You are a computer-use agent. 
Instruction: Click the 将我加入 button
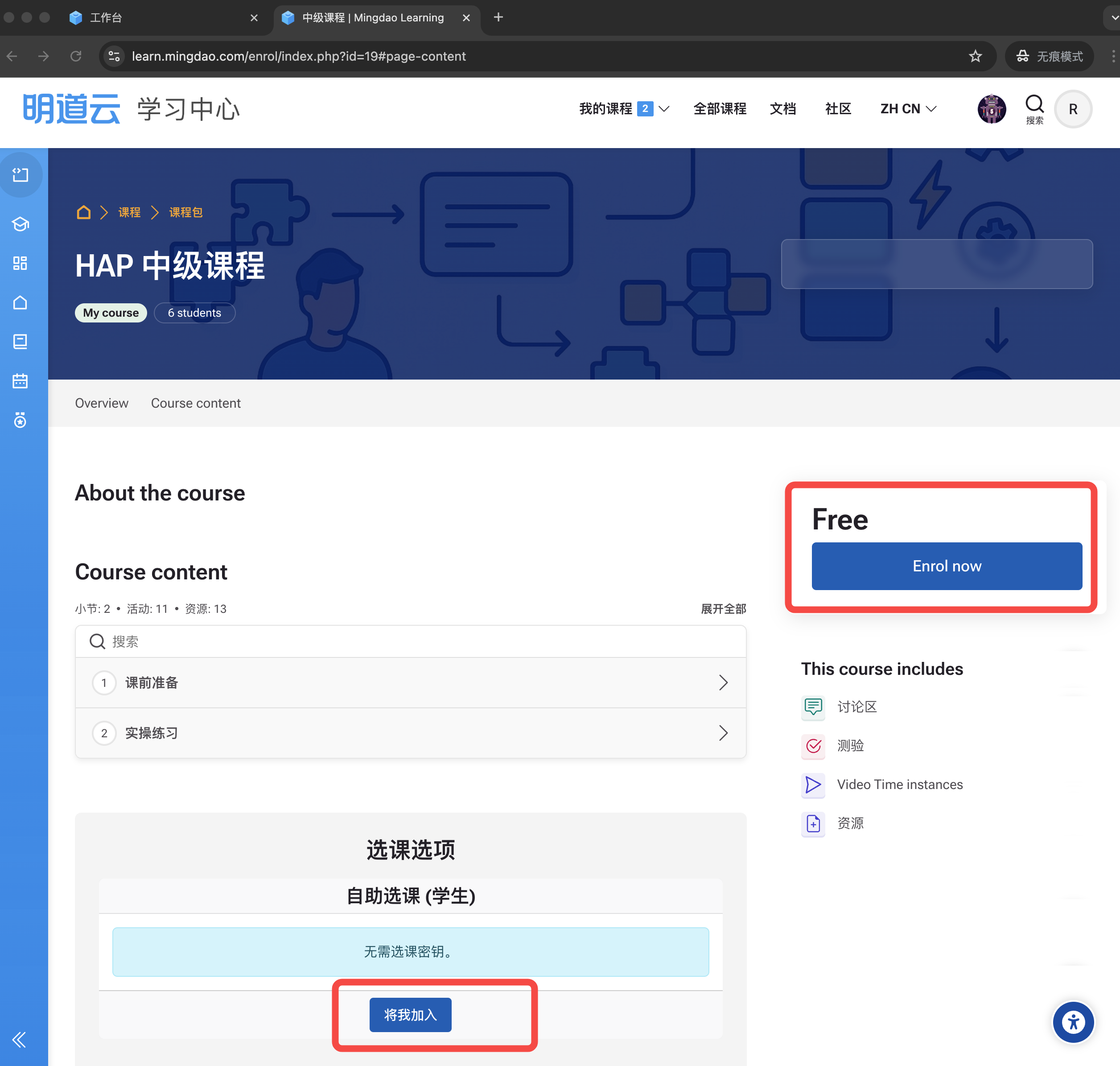point(410,1015)
